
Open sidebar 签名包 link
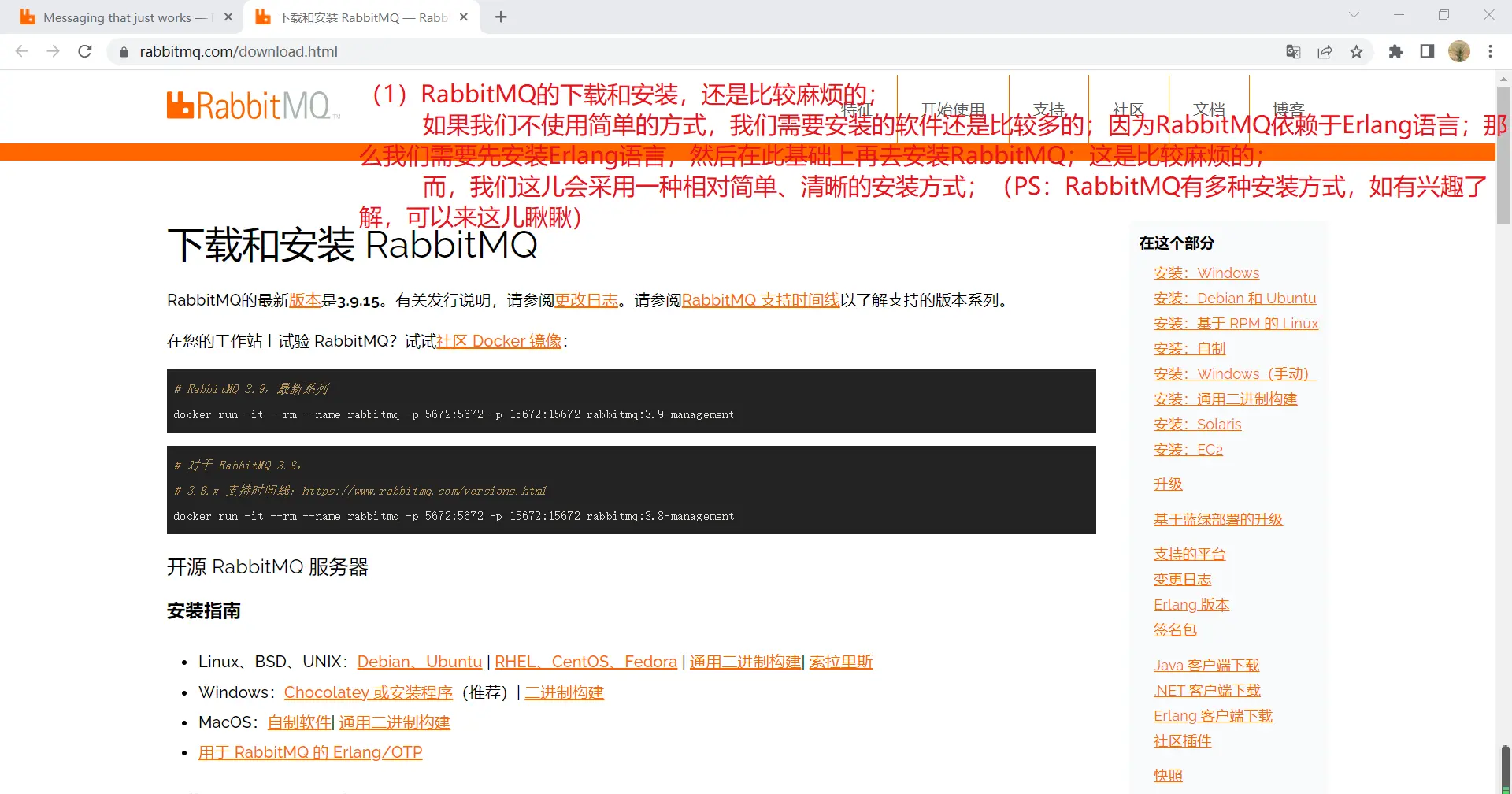(x=1175, y=630)
